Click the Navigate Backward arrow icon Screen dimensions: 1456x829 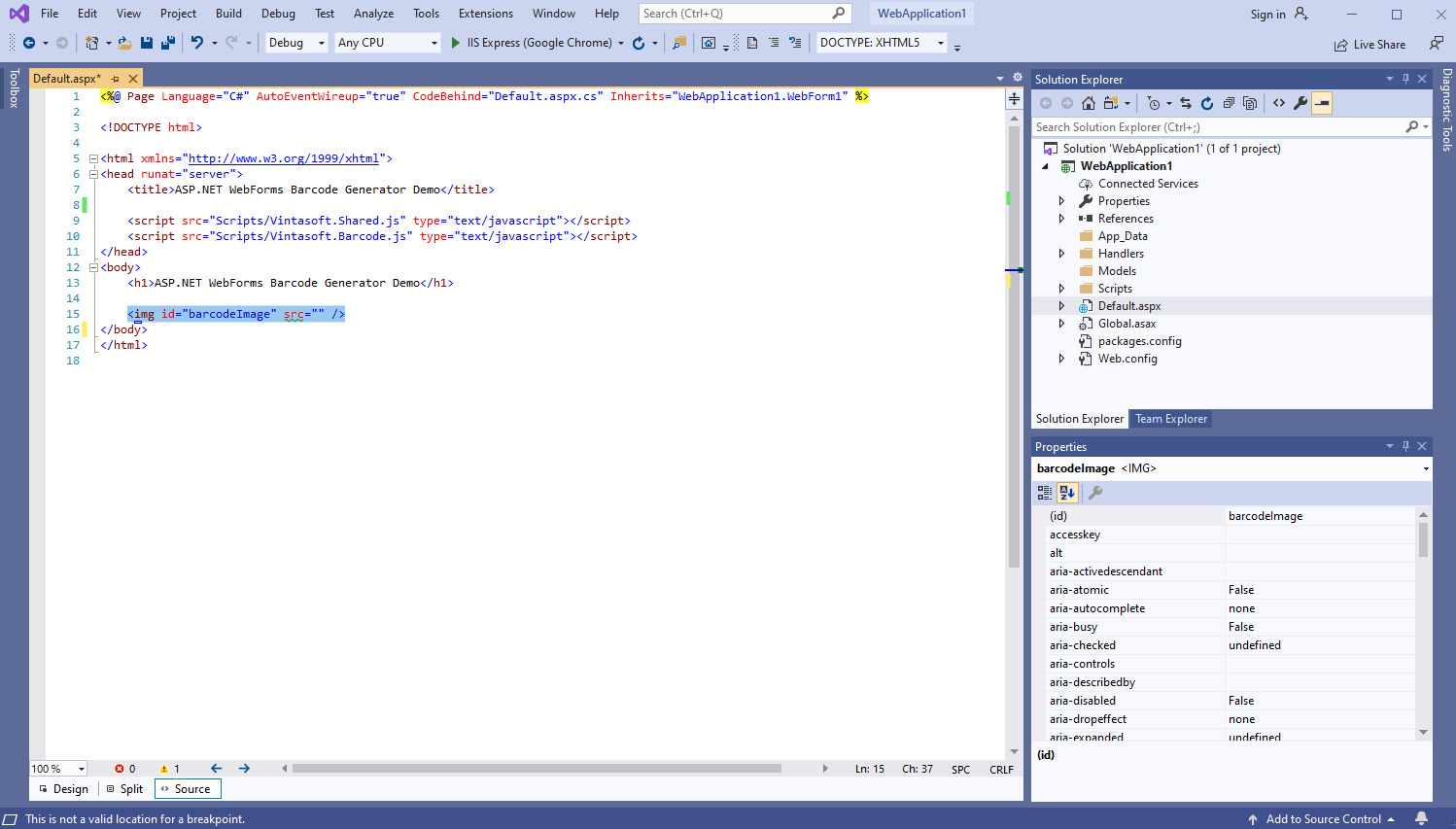tap(29, 43)
